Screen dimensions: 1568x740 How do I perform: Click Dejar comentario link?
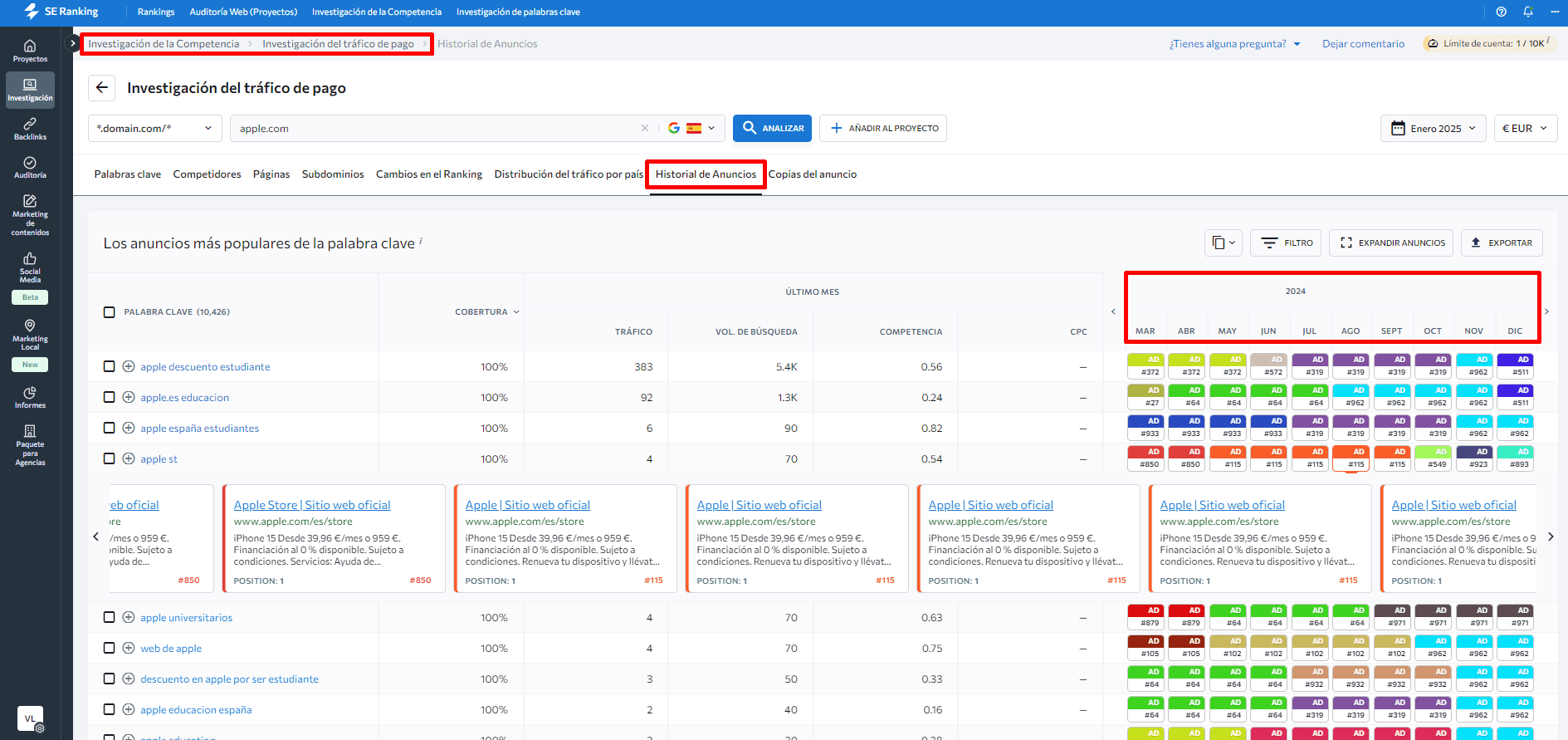[x=1363, y=44]
